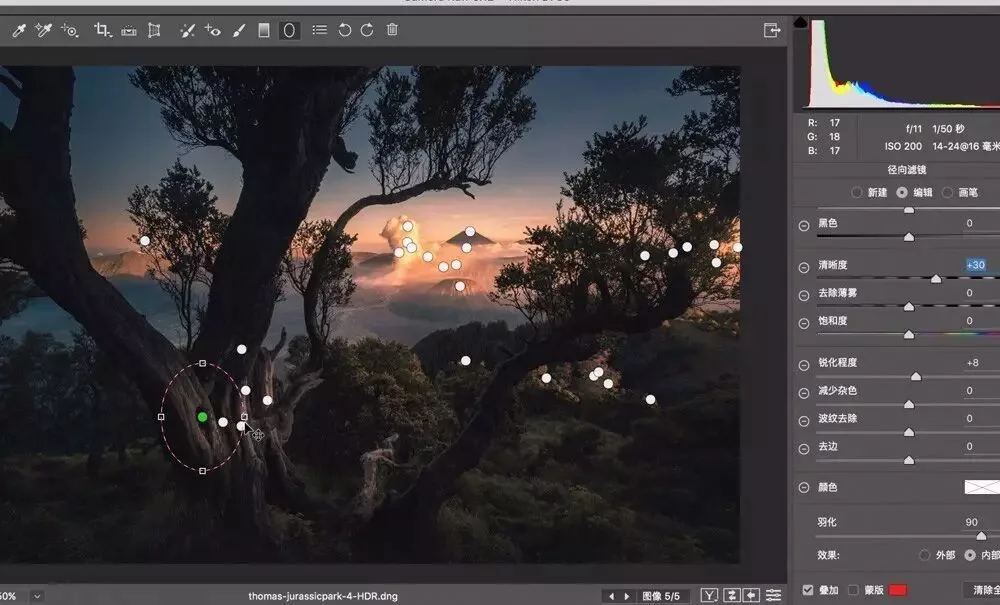Click the ISO 200 exposure info
Viewport: 1000px width, 605px height.
(x=903, y=146)
